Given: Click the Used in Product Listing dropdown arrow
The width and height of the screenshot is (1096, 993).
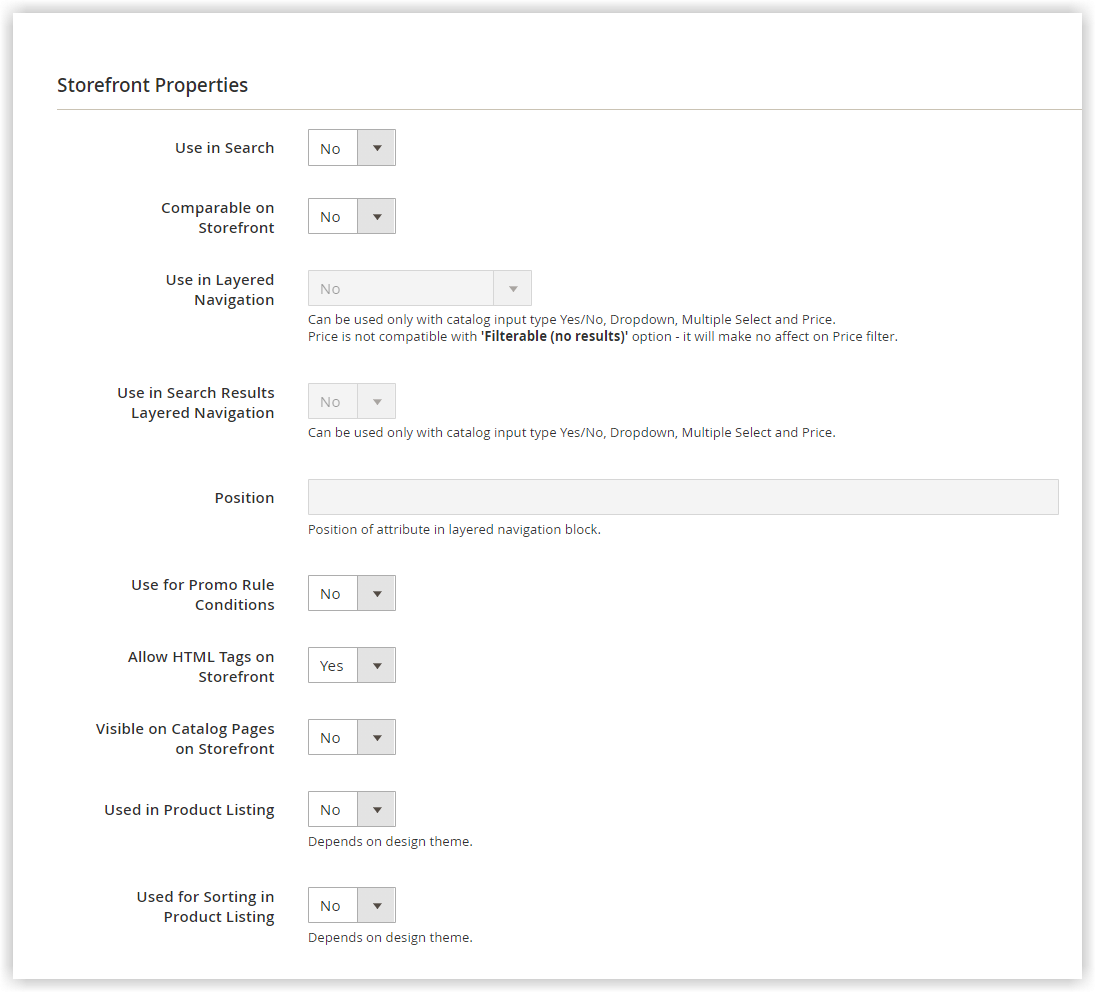Looking at the screenshot, I should click(376, 809).
